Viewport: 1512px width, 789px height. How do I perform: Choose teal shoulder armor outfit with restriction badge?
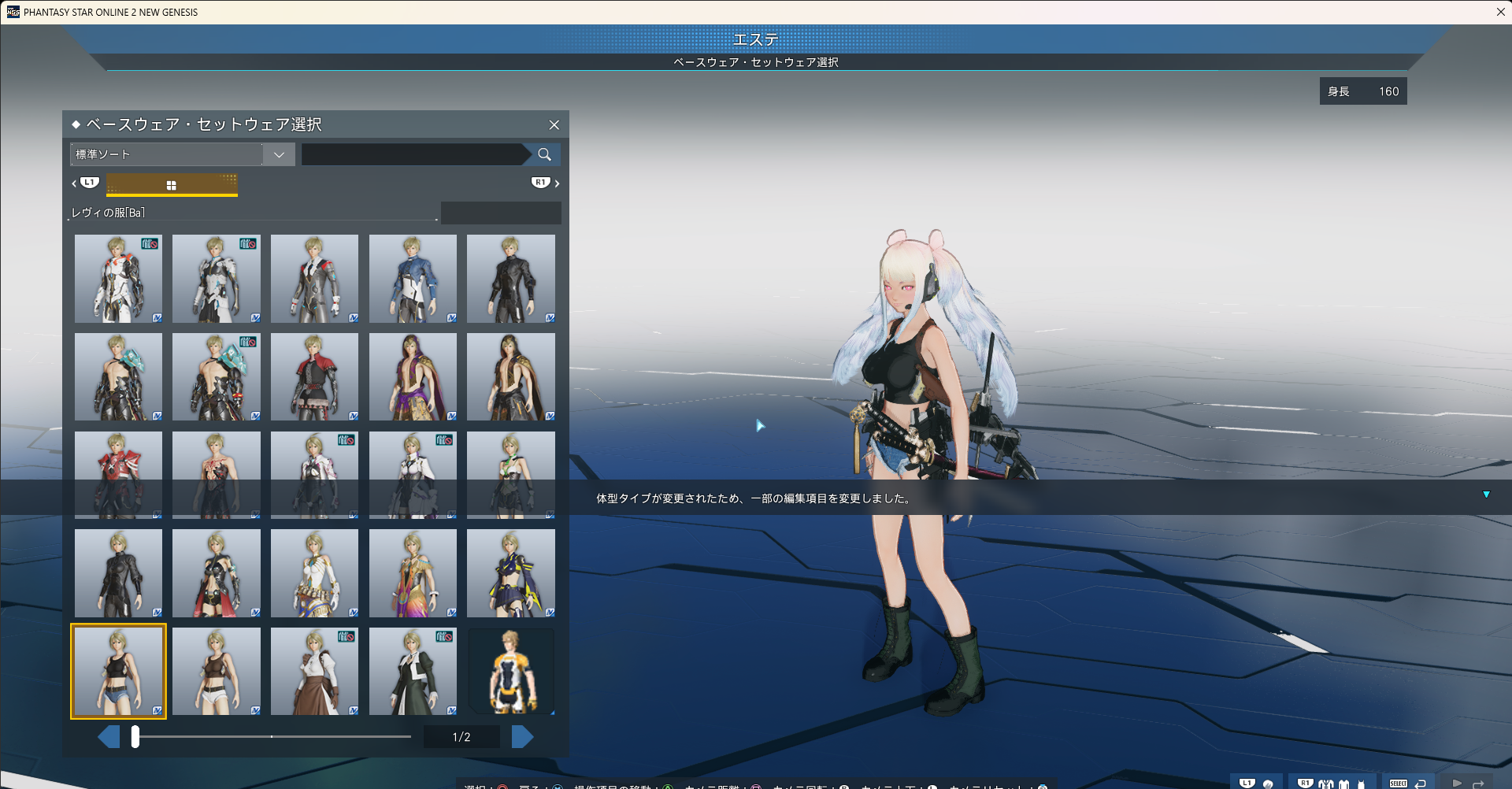pos(217,376)
